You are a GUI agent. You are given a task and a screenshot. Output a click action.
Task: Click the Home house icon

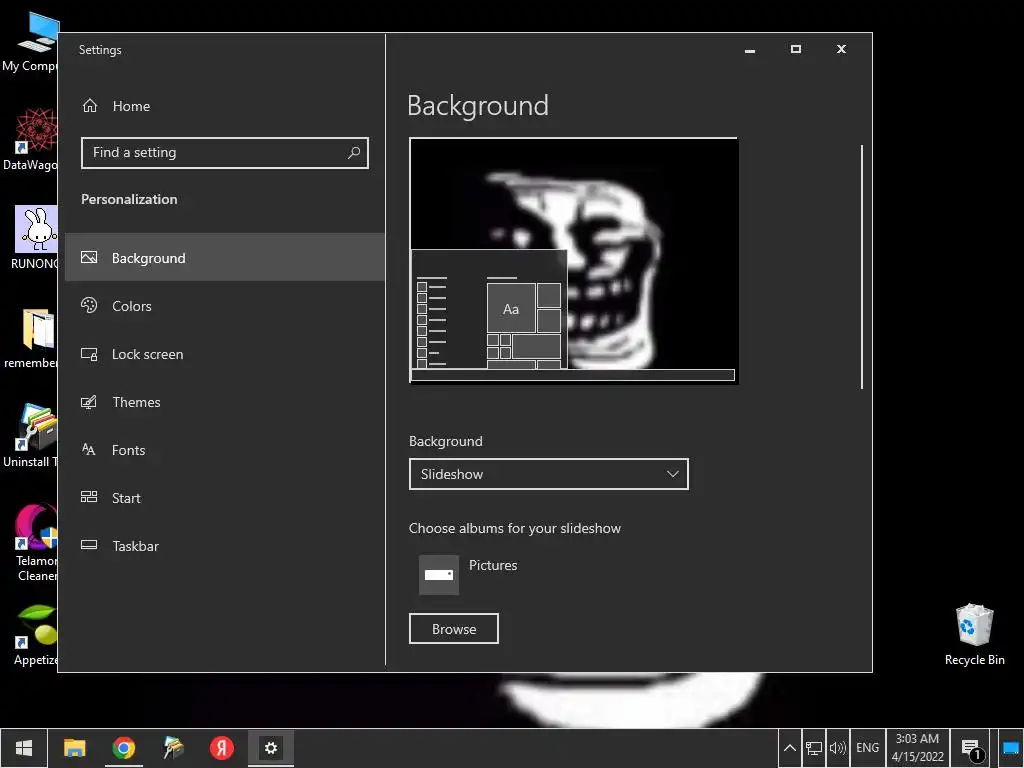pos(89,105)
